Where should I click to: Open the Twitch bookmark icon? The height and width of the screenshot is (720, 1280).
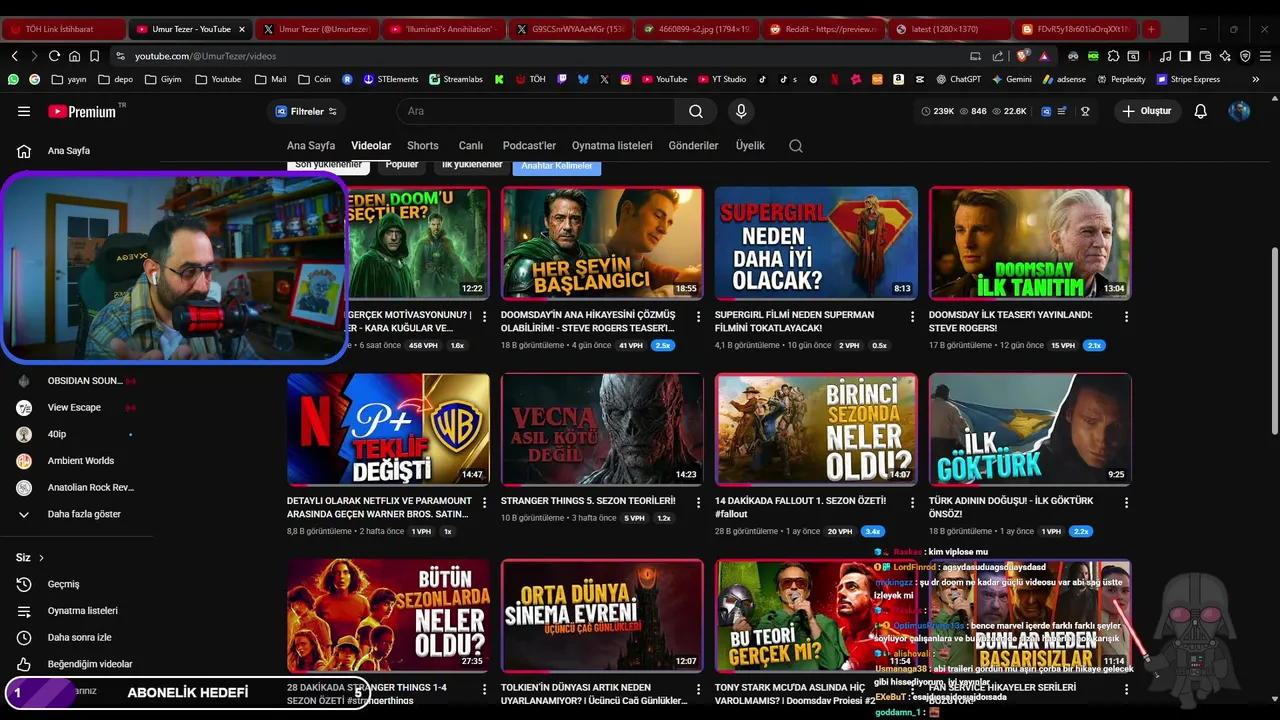pyautogui.click(x=562, y=79)
